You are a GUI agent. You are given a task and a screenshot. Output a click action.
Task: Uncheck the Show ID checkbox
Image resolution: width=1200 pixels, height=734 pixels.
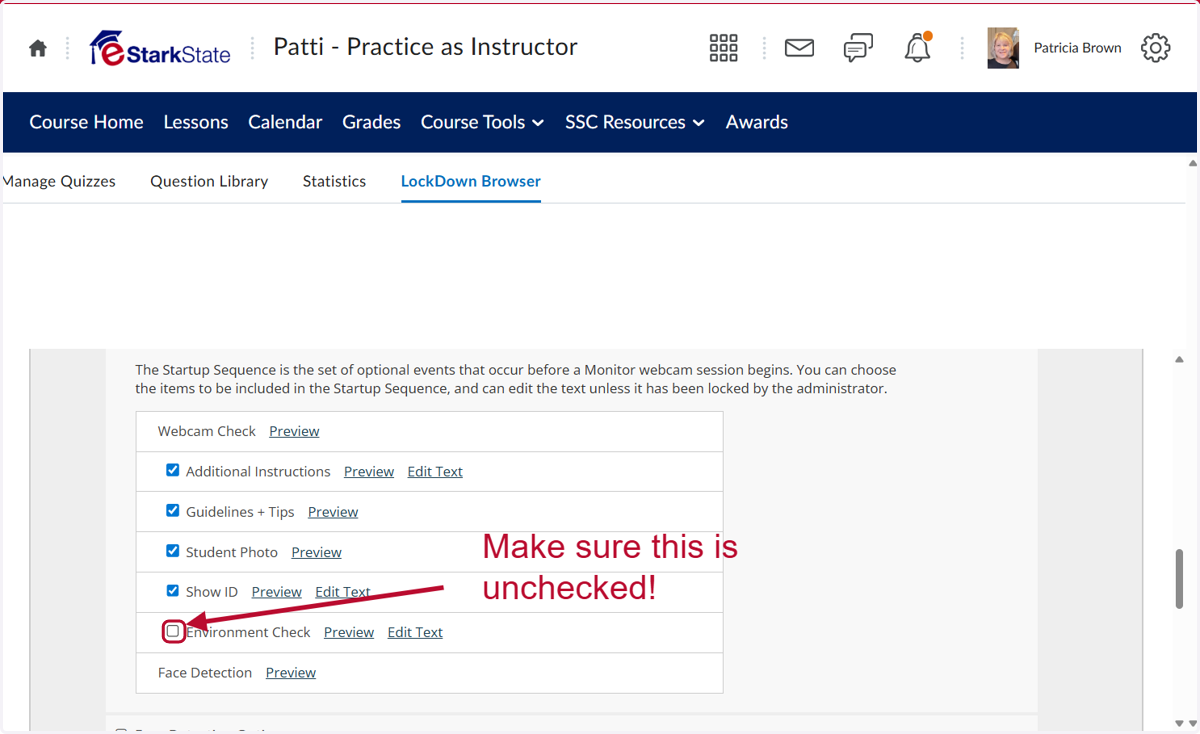point(173,590)
